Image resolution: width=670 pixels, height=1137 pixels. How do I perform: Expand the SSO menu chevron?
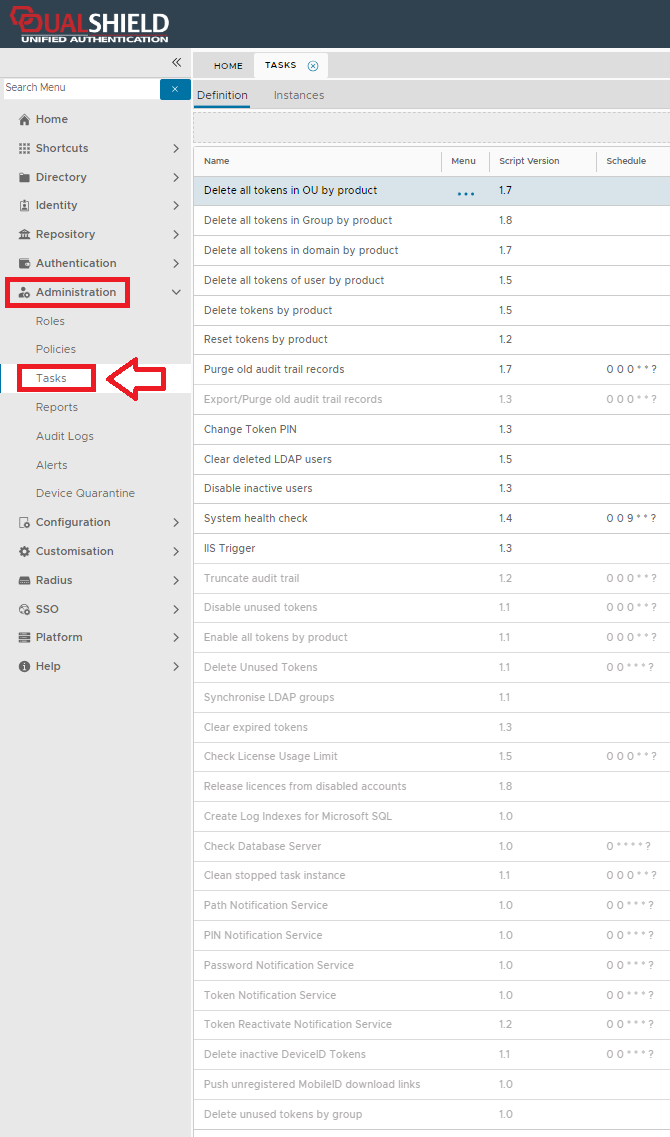[175, 609]
